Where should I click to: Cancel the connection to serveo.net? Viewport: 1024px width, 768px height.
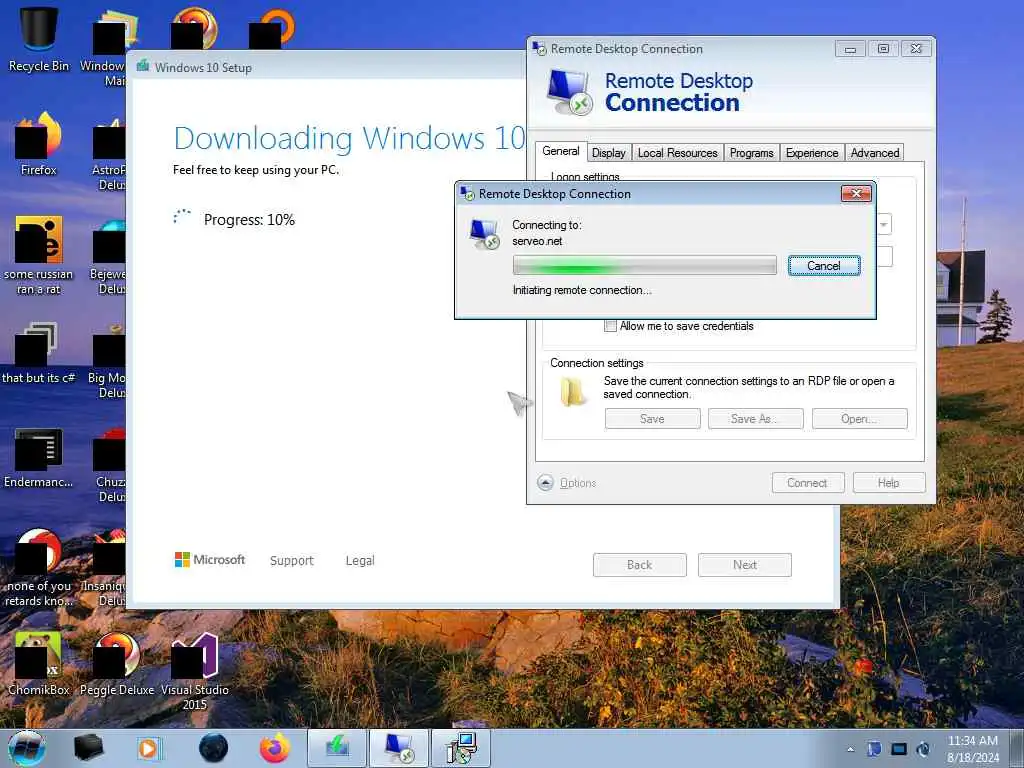[824, 266]
